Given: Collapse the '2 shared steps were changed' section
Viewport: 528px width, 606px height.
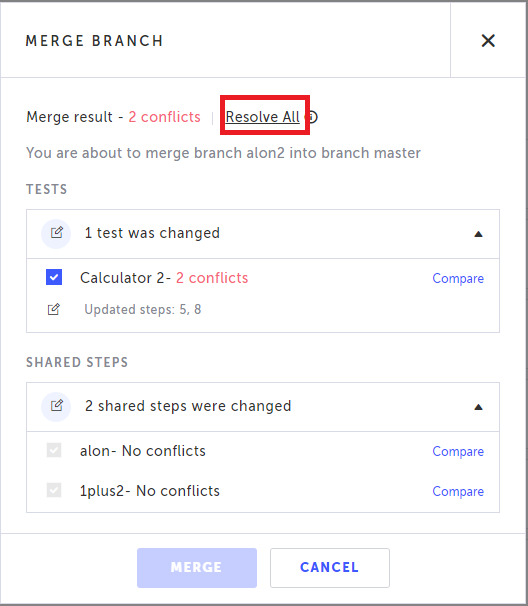Looking at the screenshot, I should coord(478,407).
